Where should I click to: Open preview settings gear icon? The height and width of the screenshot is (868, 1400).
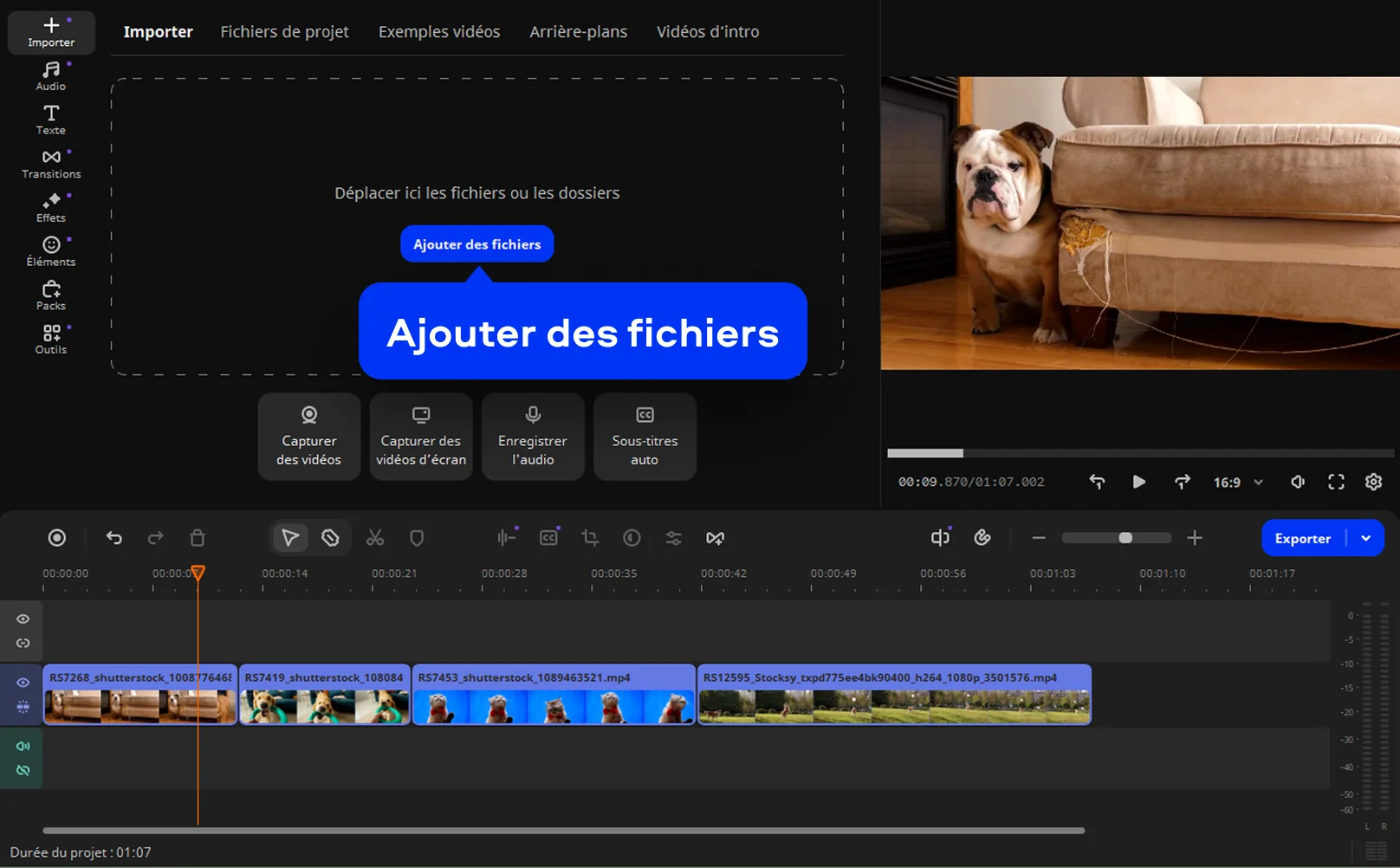[x=1373, y=482]
